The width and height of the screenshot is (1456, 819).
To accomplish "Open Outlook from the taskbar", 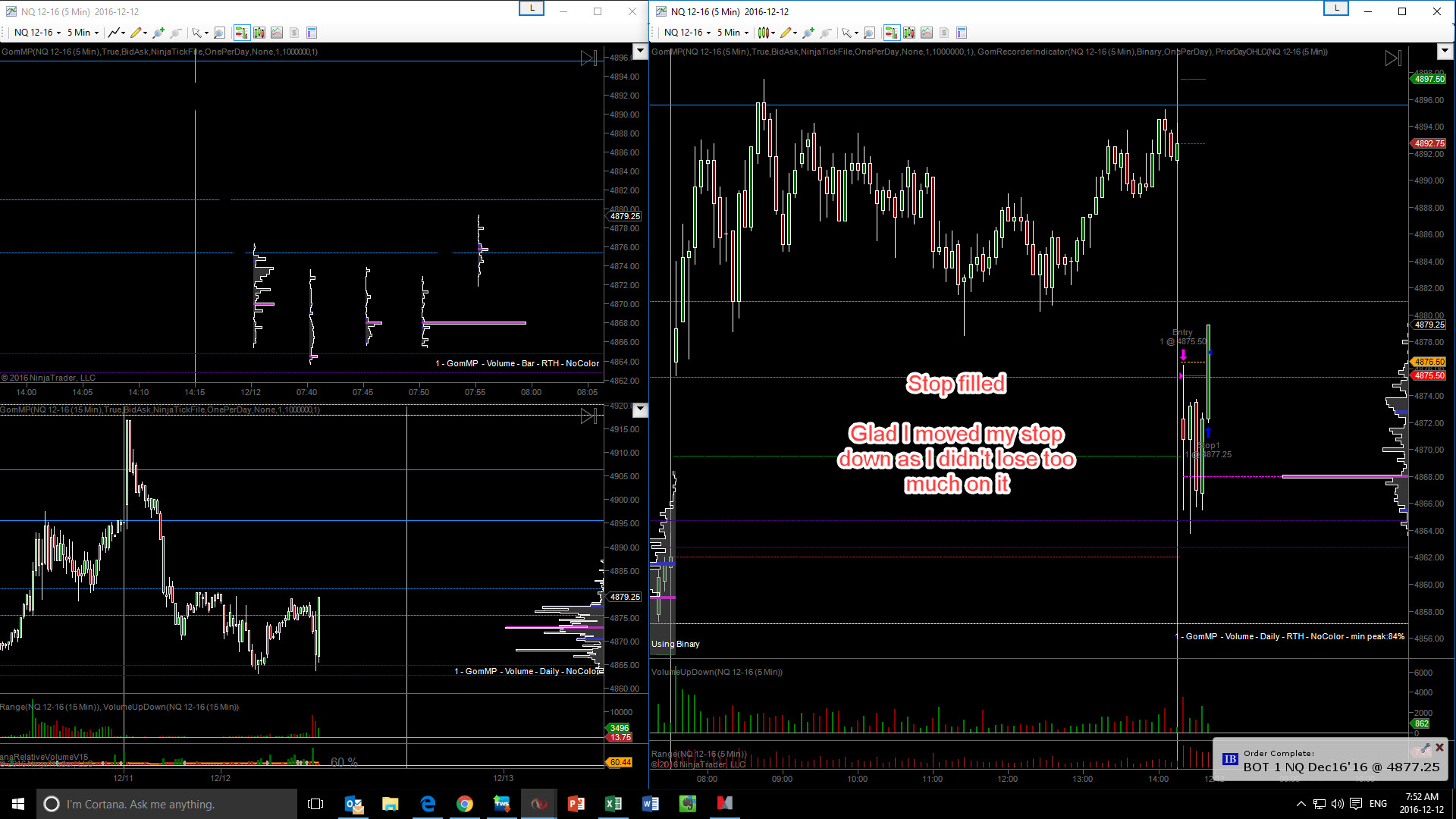I will [x=353, y=804].
